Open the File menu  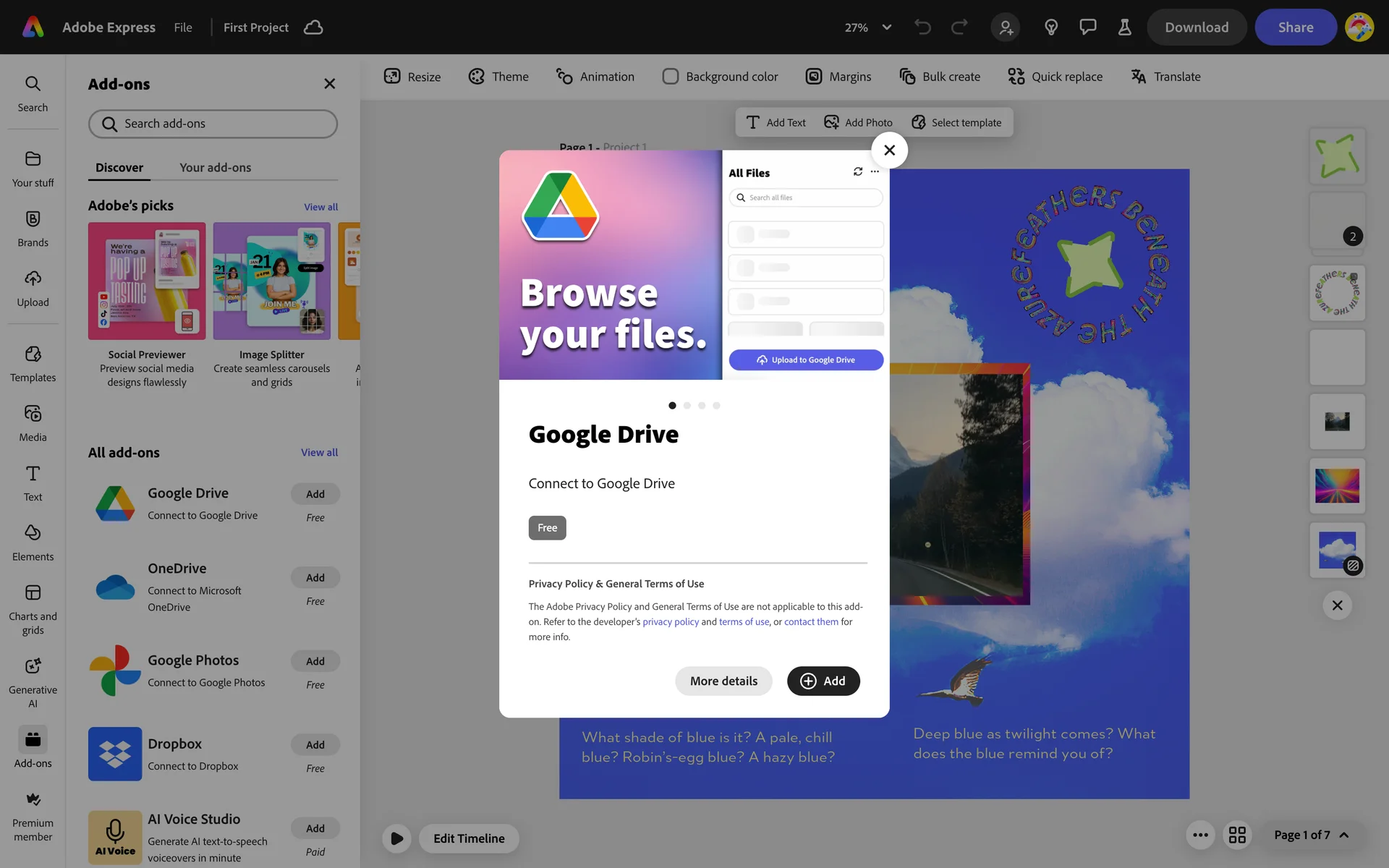coord(183,27)
